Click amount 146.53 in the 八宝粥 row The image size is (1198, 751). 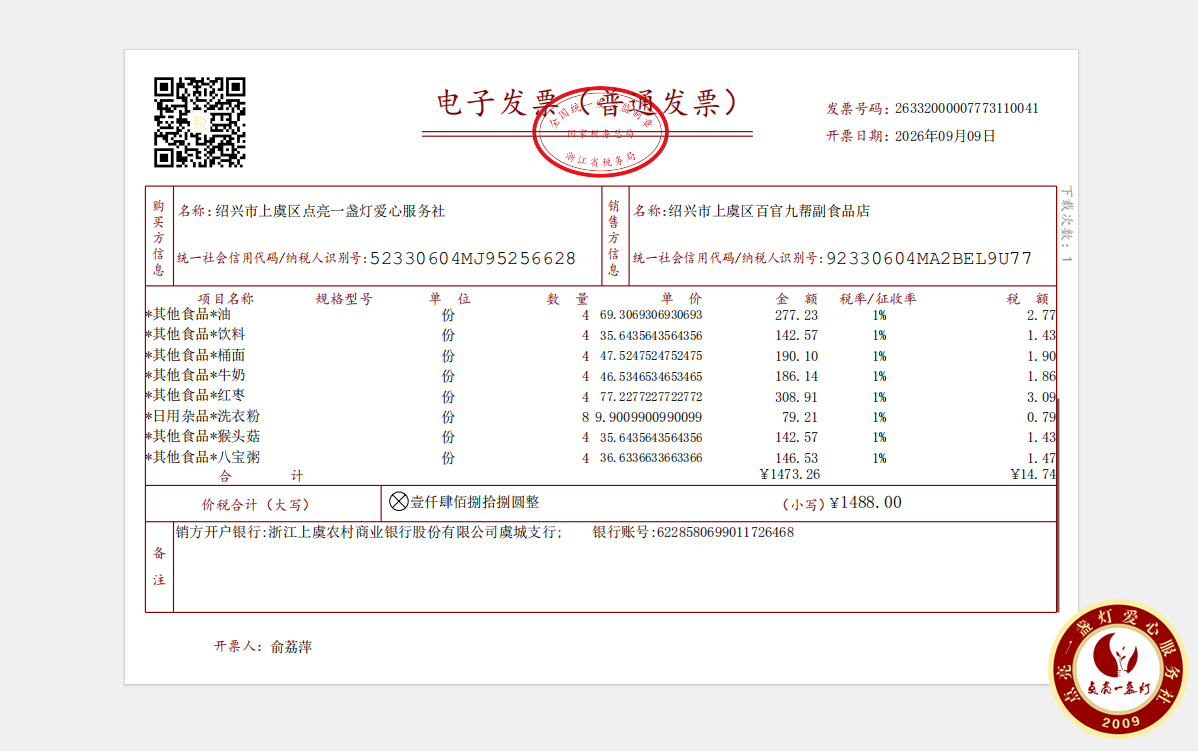[796, 458]
